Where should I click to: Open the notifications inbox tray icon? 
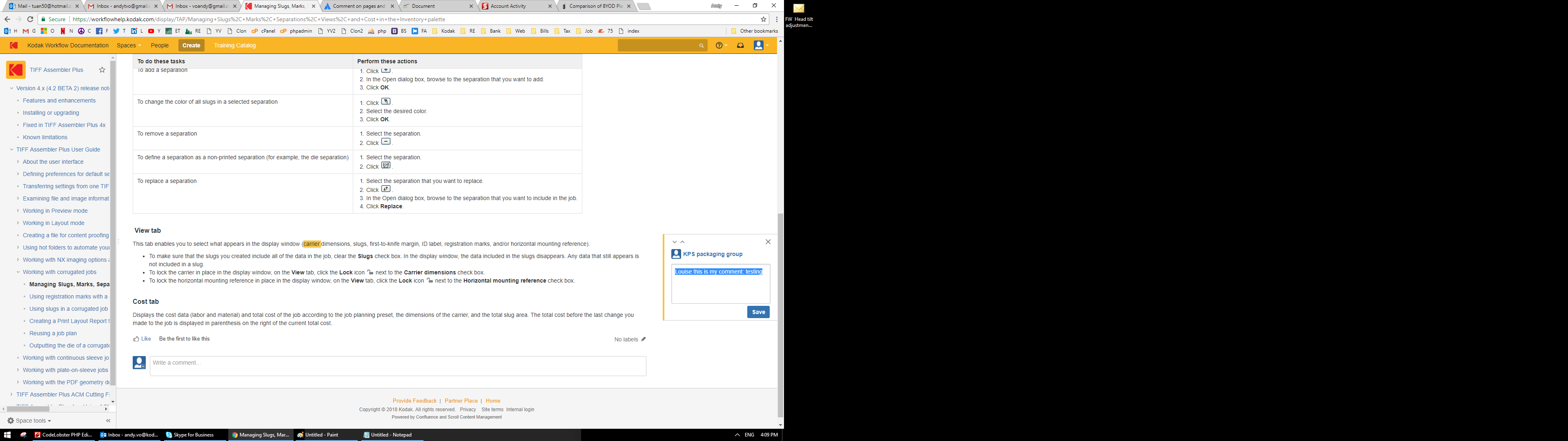coord(740,46)
